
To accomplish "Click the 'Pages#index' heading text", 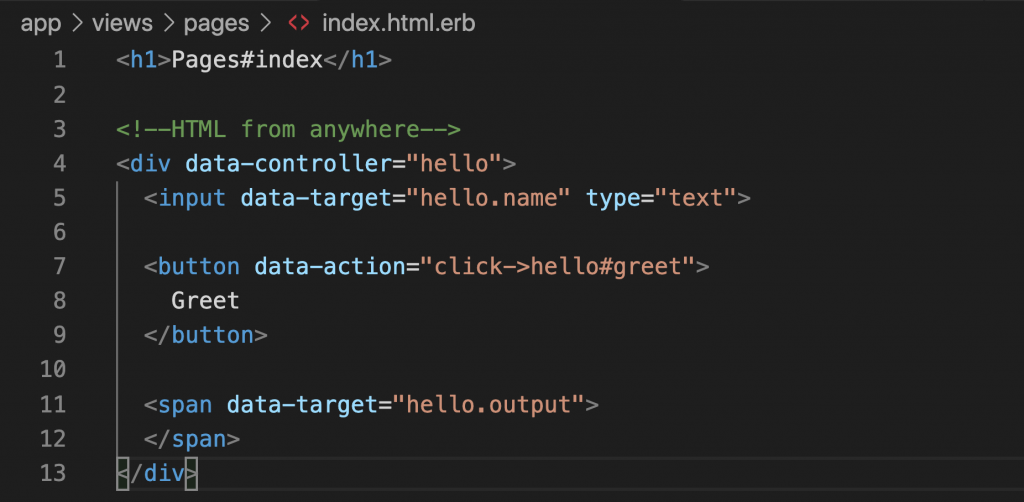I will pos(247,60).
